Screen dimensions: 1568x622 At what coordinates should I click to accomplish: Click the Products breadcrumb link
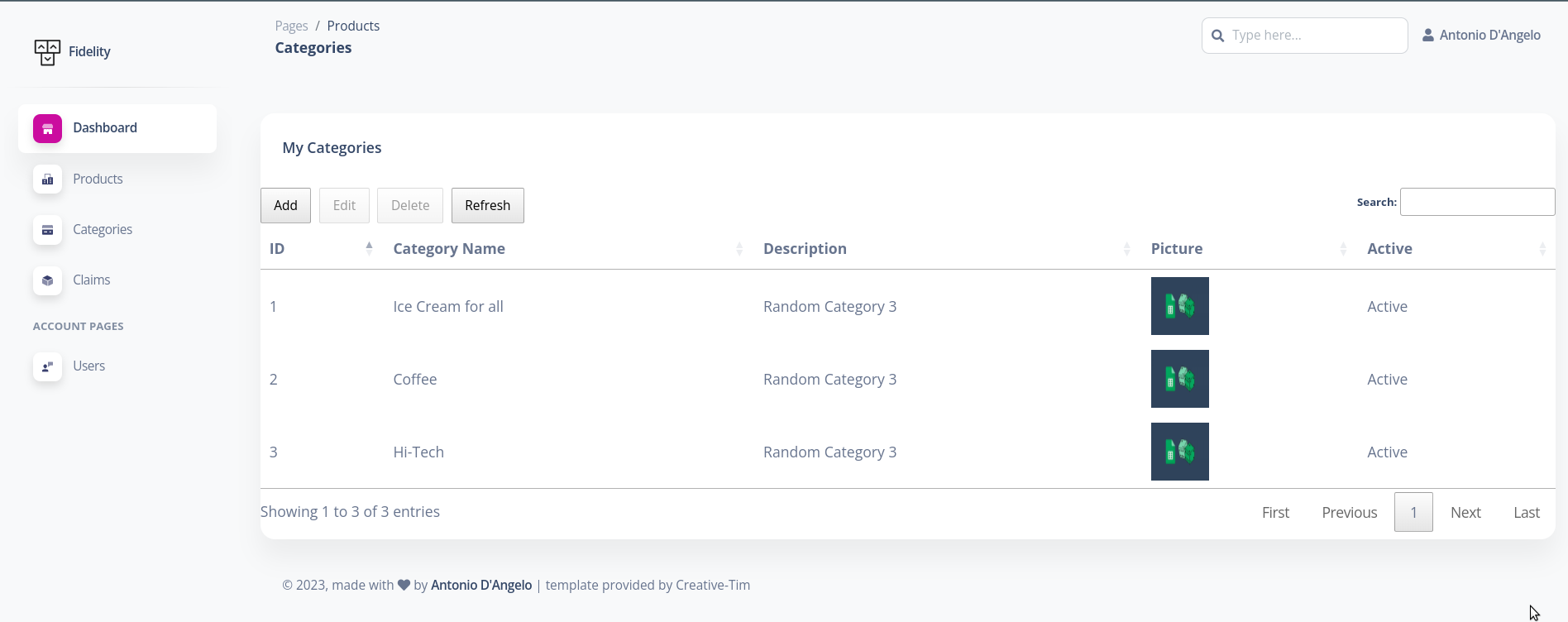click(x=353, y=26)
